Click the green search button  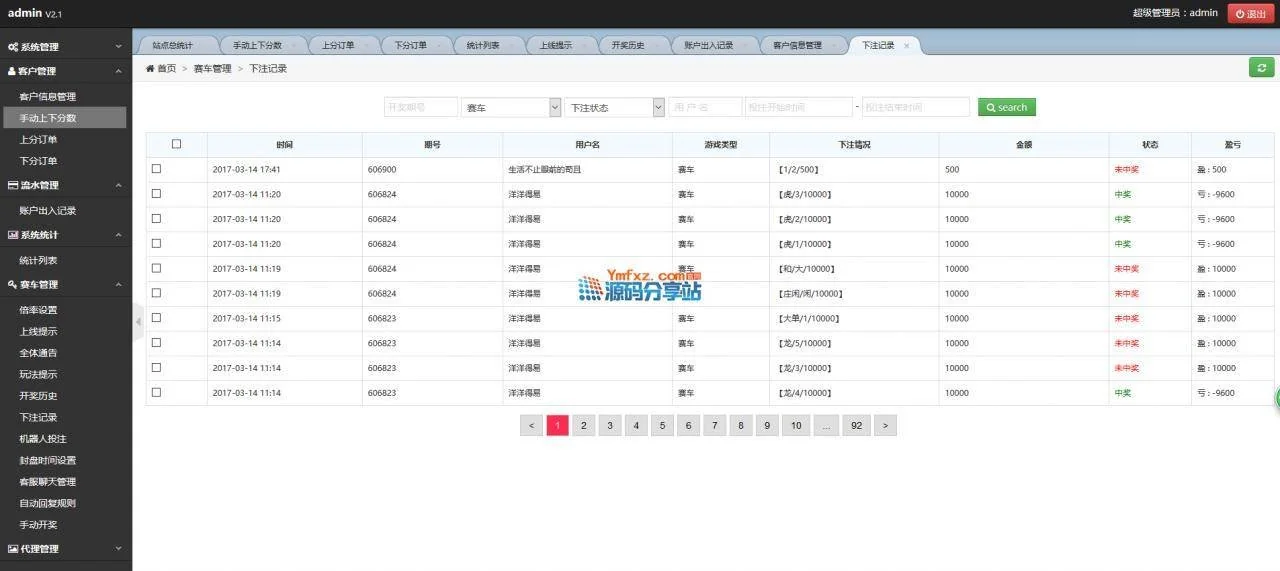[1006, 107]
